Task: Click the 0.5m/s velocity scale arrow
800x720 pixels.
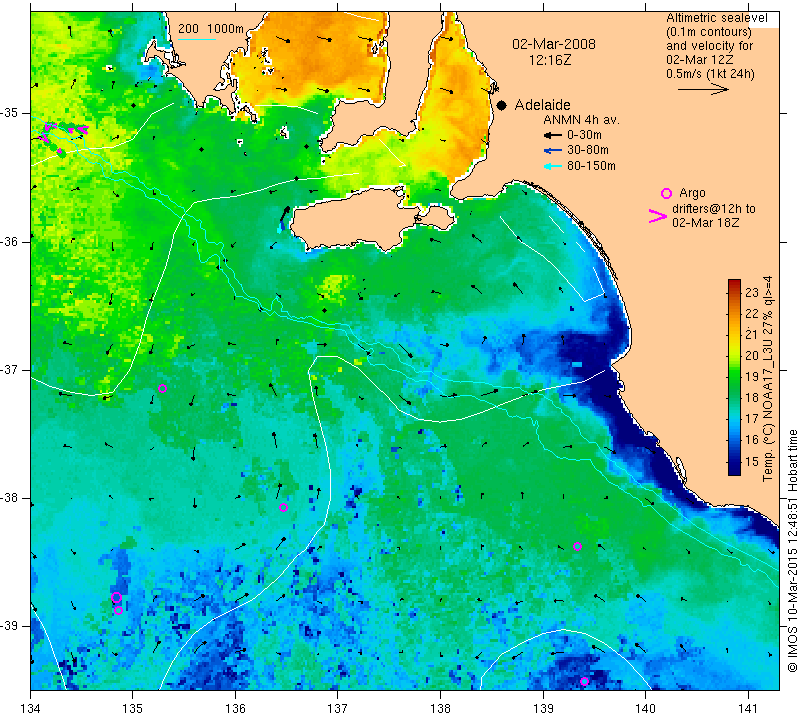Action: [x=703, y=89]
